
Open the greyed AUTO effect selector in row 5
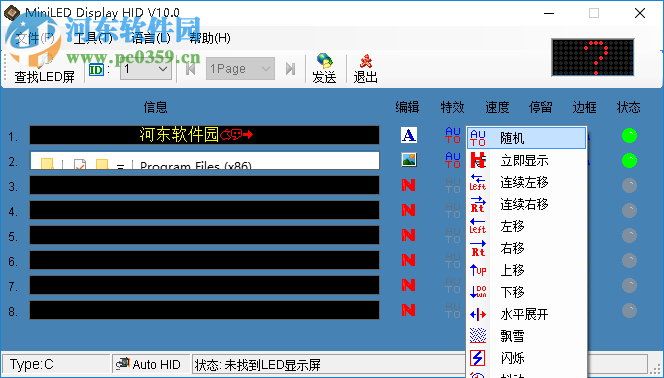453,235
